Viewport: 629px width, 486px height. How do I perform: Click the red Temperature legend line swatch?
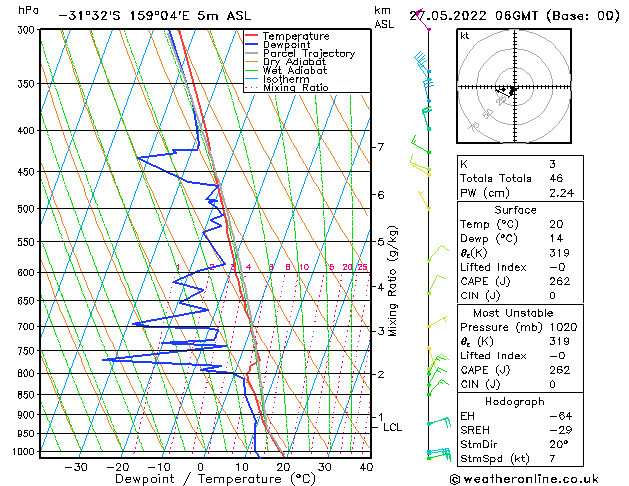252,36
